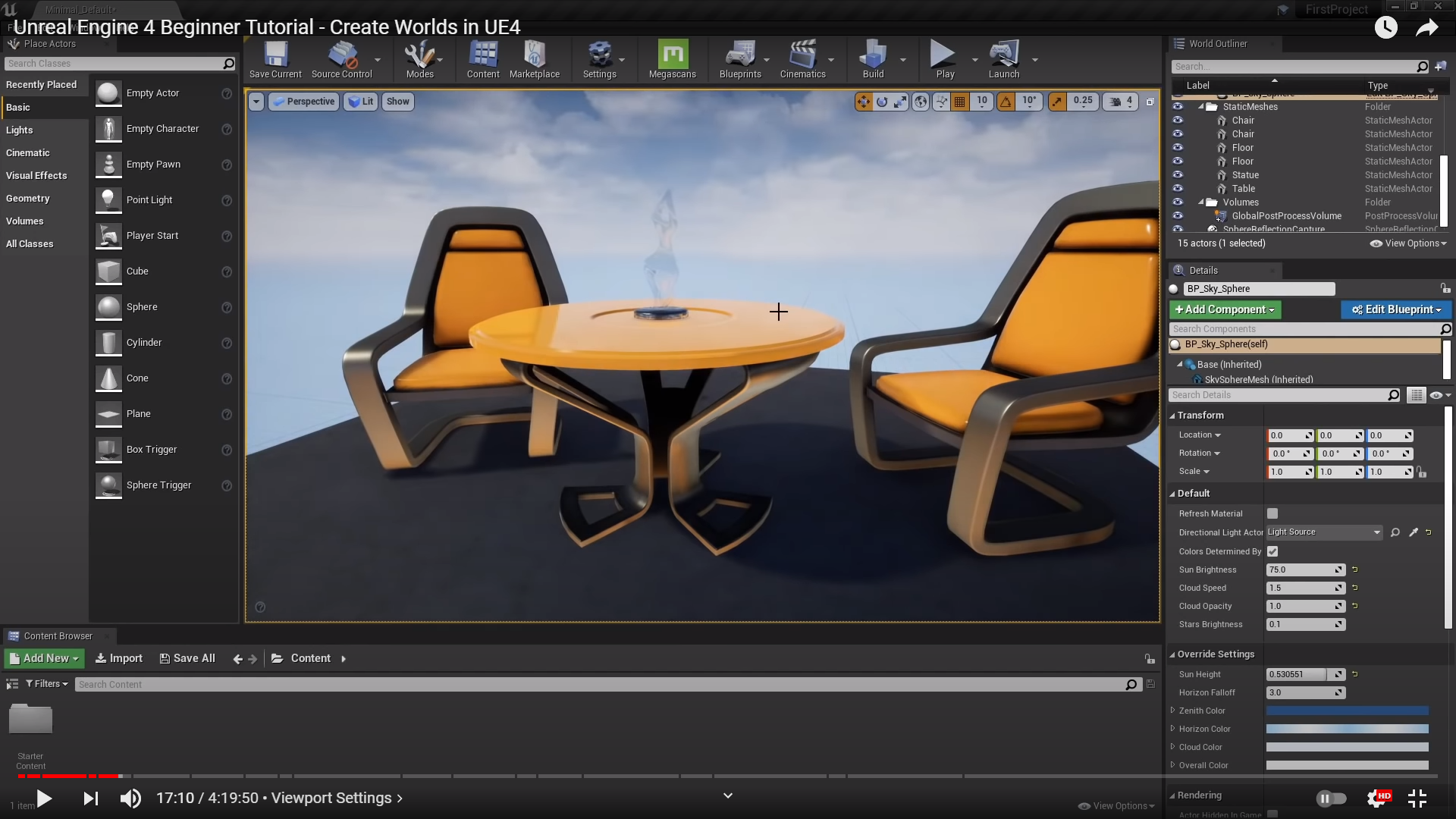1456x819 pixels.
Task: Click the Horizon Color swatch
Action: click(1347, 729)
